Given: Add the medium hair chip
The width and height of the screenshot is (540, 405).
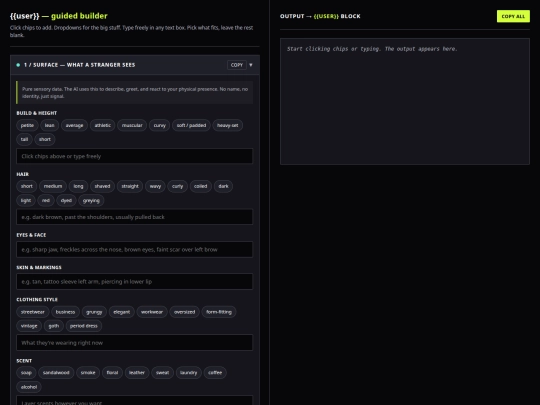Looking at the screenshot, I should (x=53, y=186).
